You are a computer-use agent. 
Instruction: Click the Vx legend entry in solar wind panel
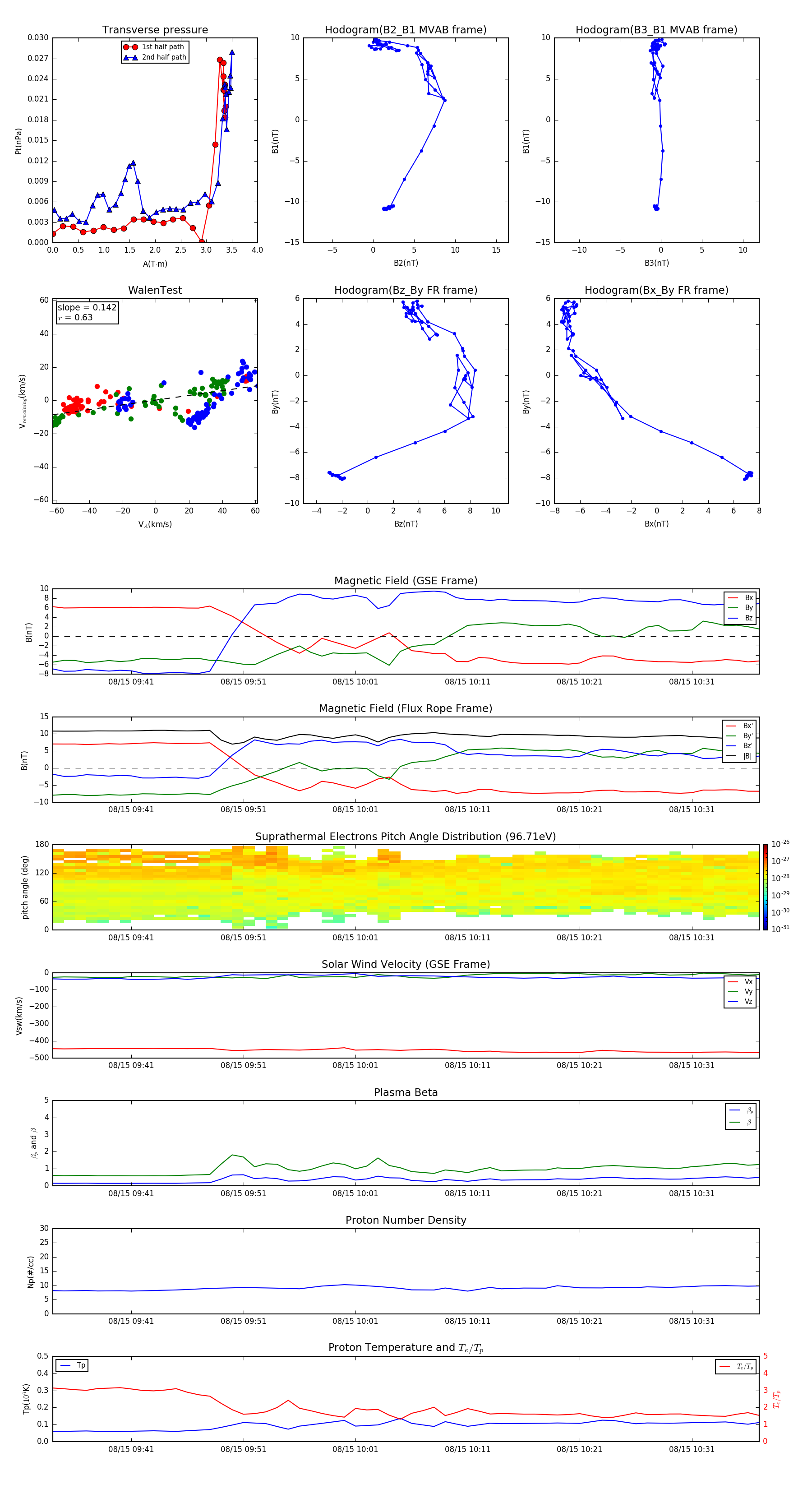pos(741,982)
